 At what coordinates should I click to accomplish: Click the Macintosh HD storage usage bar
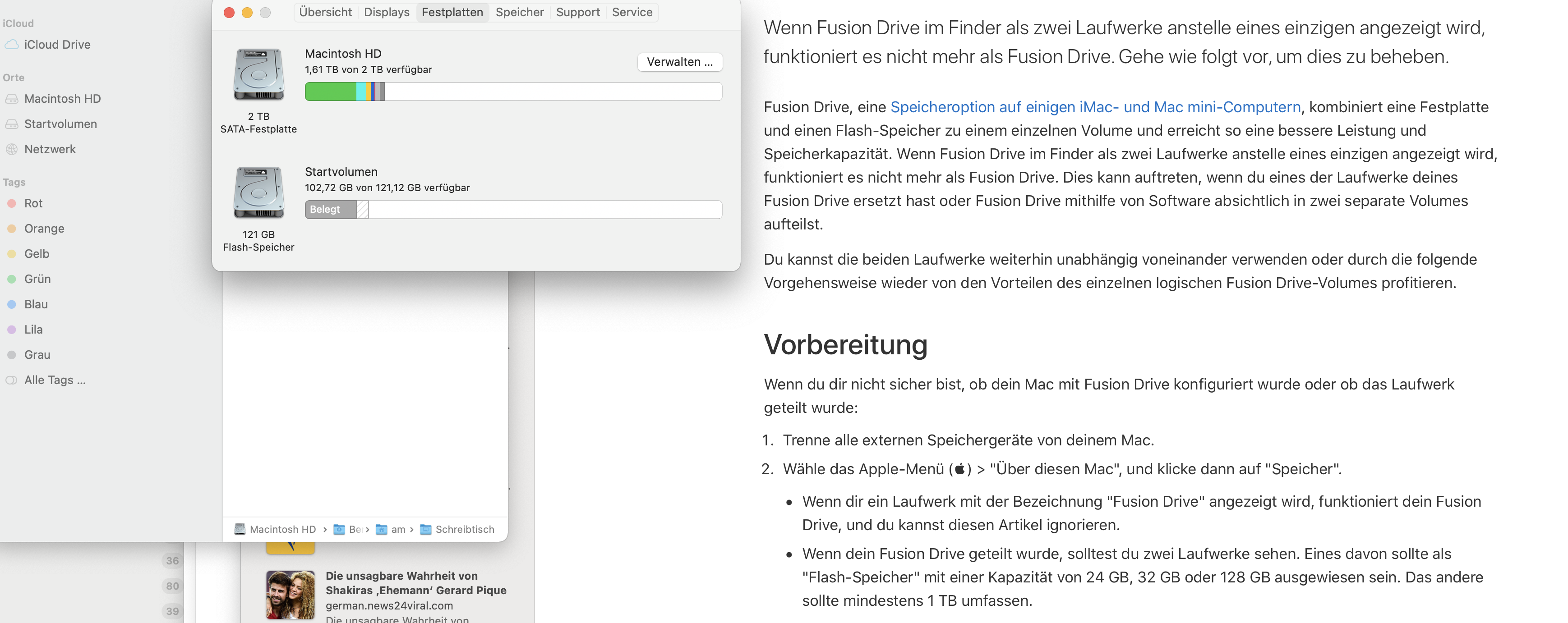pyautogui.click(x=513, y=92)
